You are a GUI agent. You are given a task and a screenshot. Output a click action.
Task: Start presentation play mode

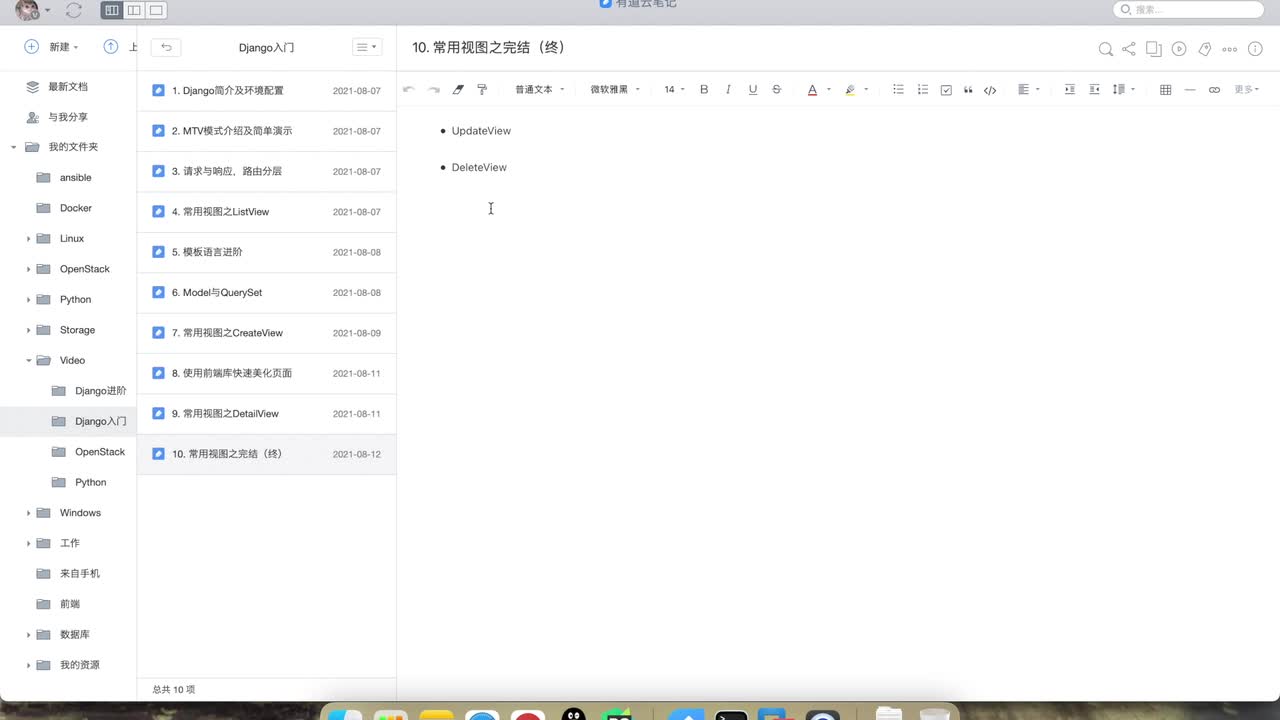[x=1179, y=48]
